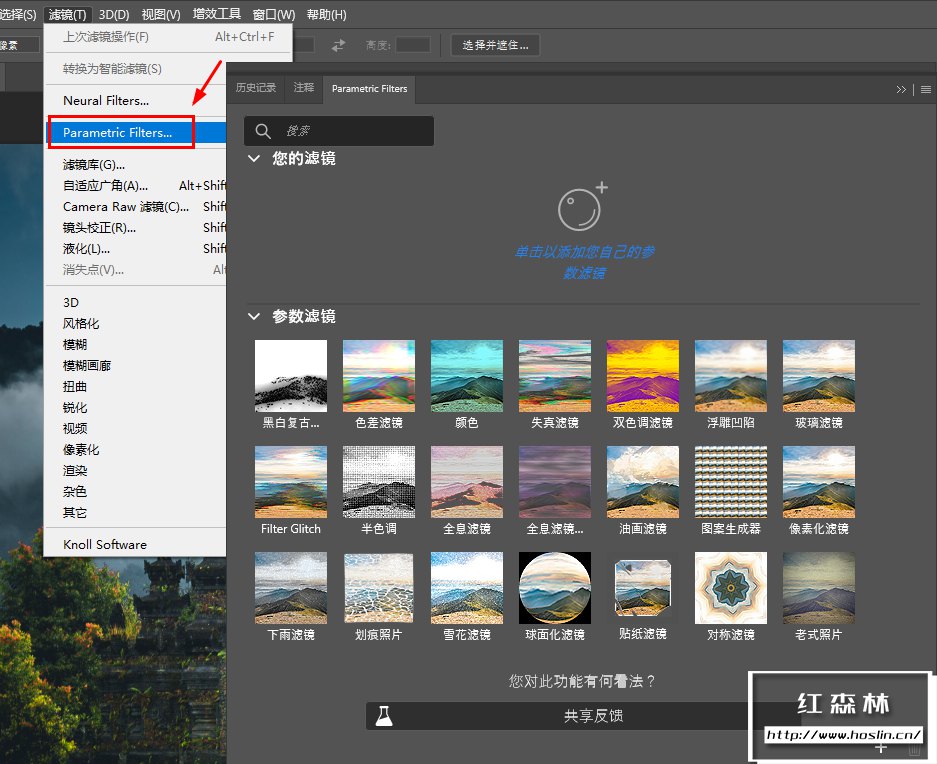Choose Parametric Filters... from the menu
The width and height of the screenshot is (937, 764).
pos(136,133)
